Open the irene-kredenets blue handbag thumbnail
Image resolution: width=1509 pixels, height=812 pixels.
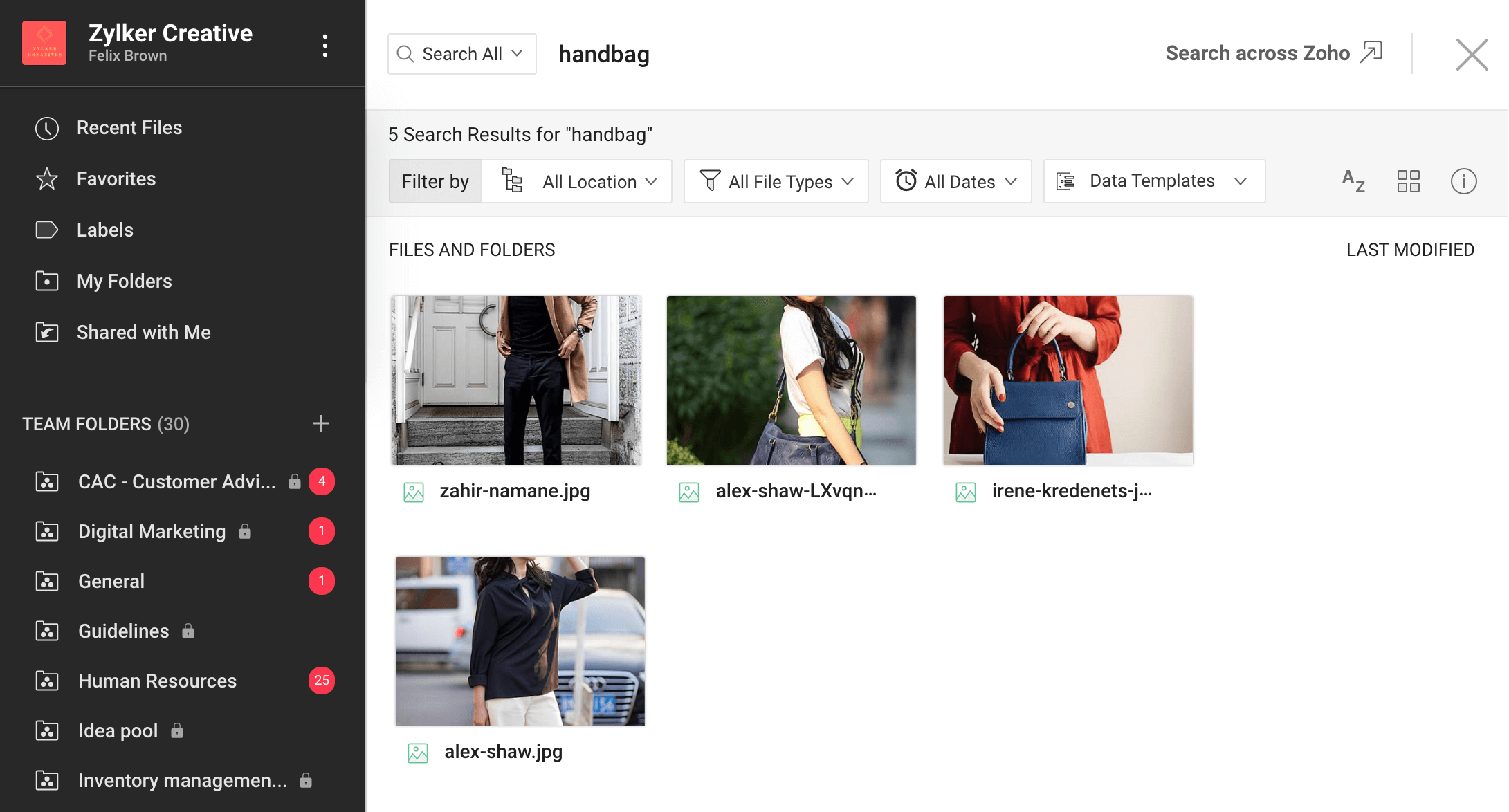click(1068, 380)
